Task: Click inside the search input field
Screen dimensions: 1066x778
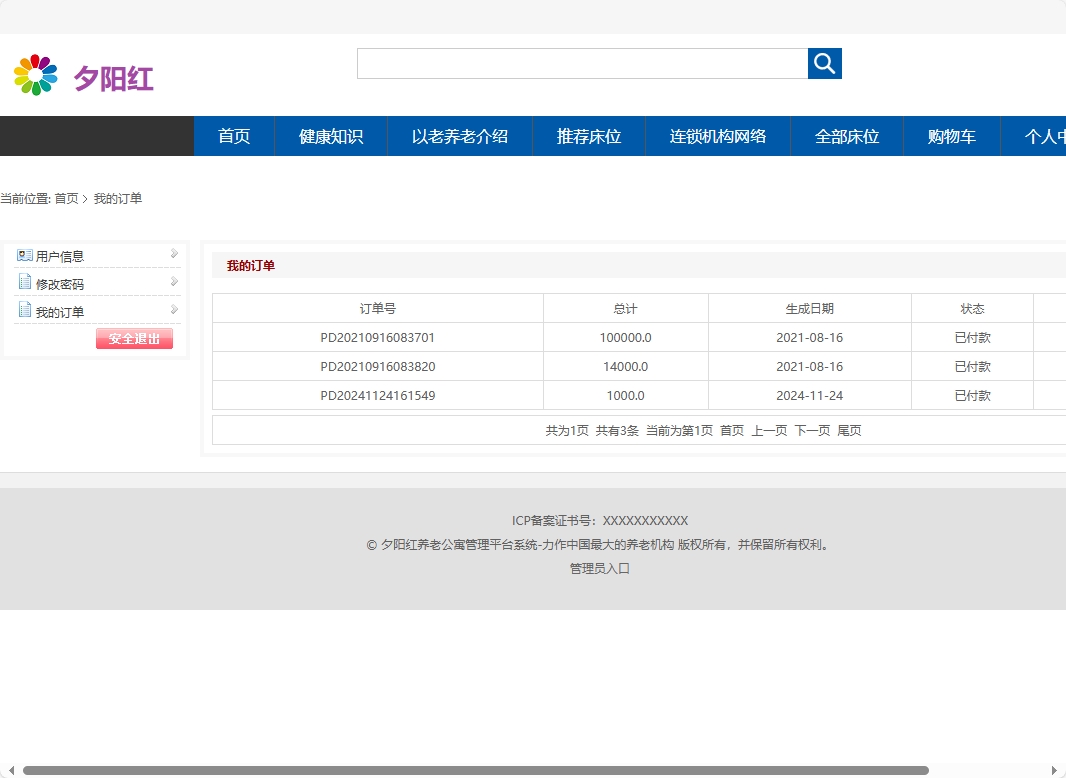Action: pos(580,63)
